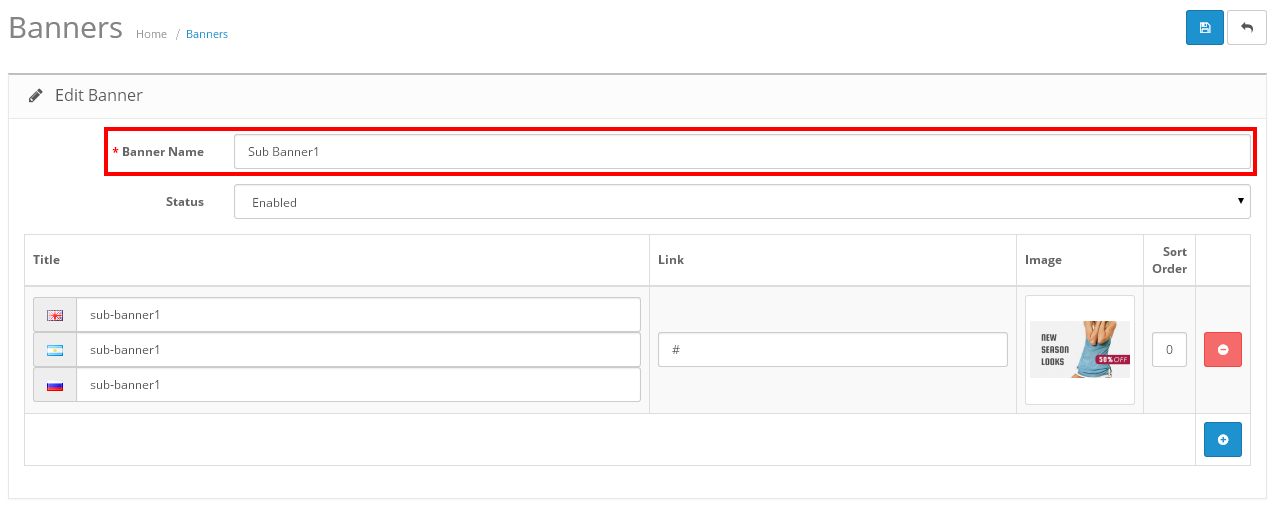The width and height of the screenshot is (1279, 507).
Task: Focus the Link field containing #
Action: pyautogui.click(x=832, y=350)
